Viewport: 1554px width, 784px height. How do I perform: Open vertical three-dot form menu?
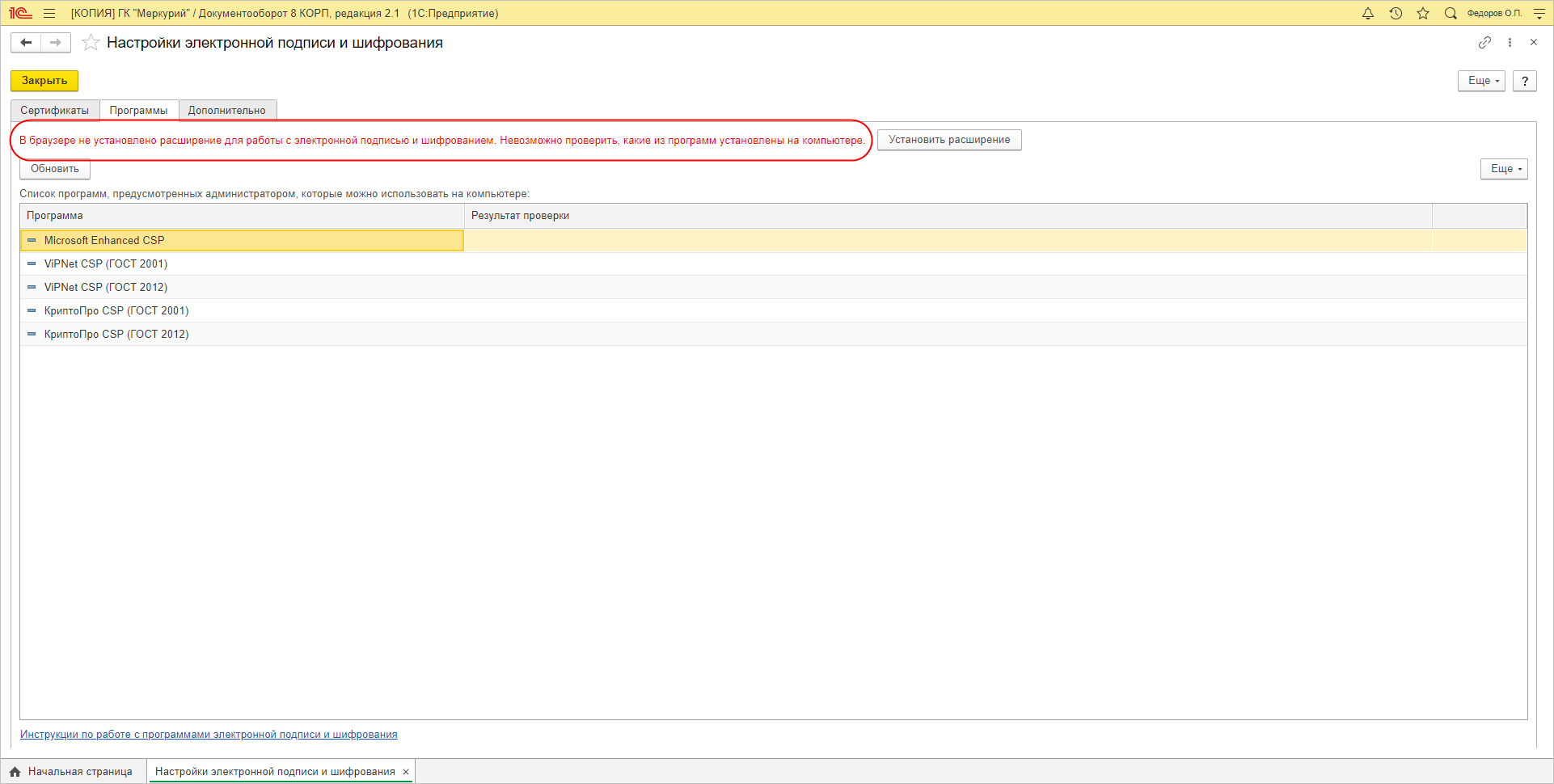pos(1510,42)
